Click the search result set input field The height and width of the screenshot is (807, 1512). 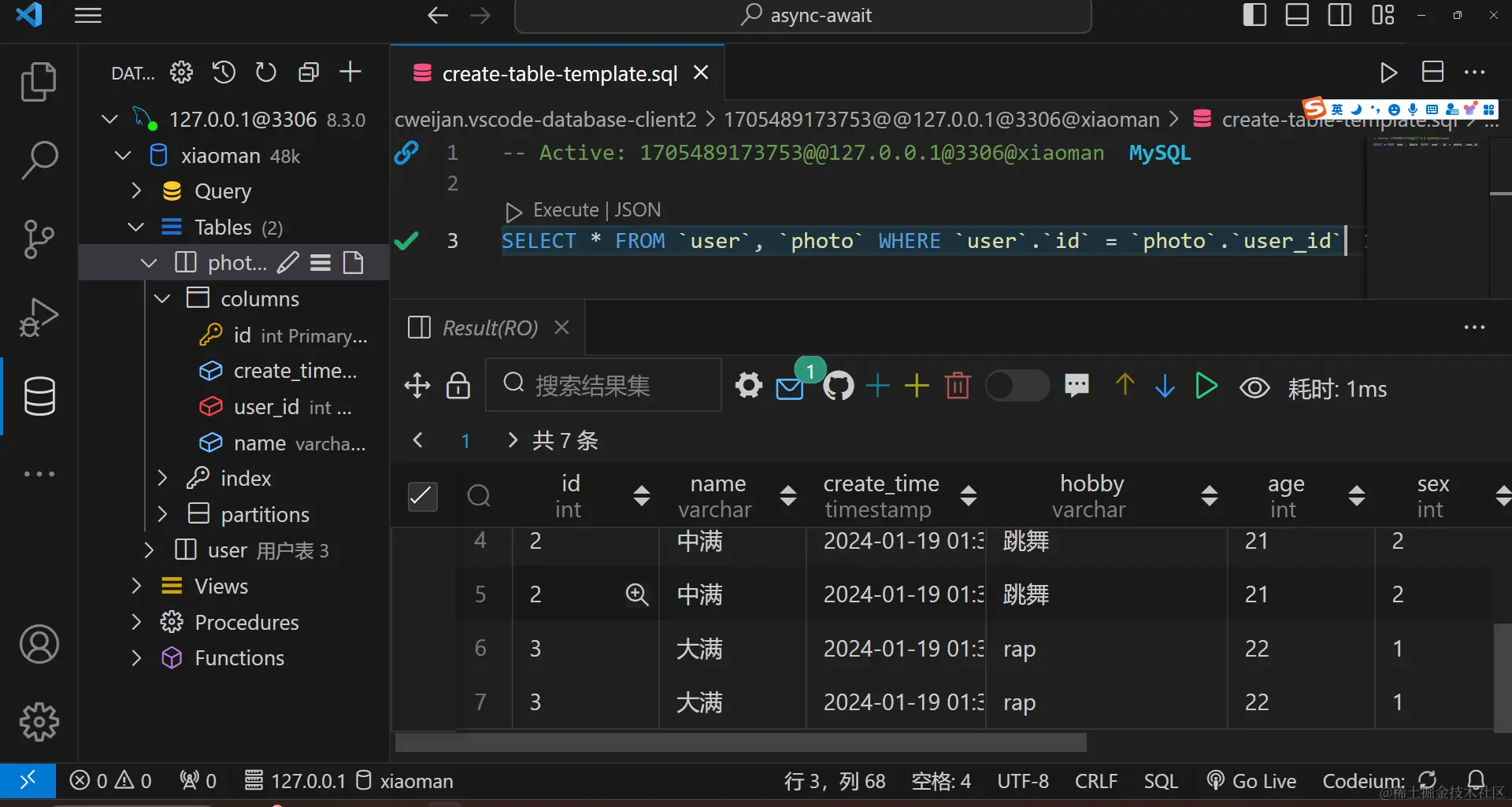click(x=604, y=384)
